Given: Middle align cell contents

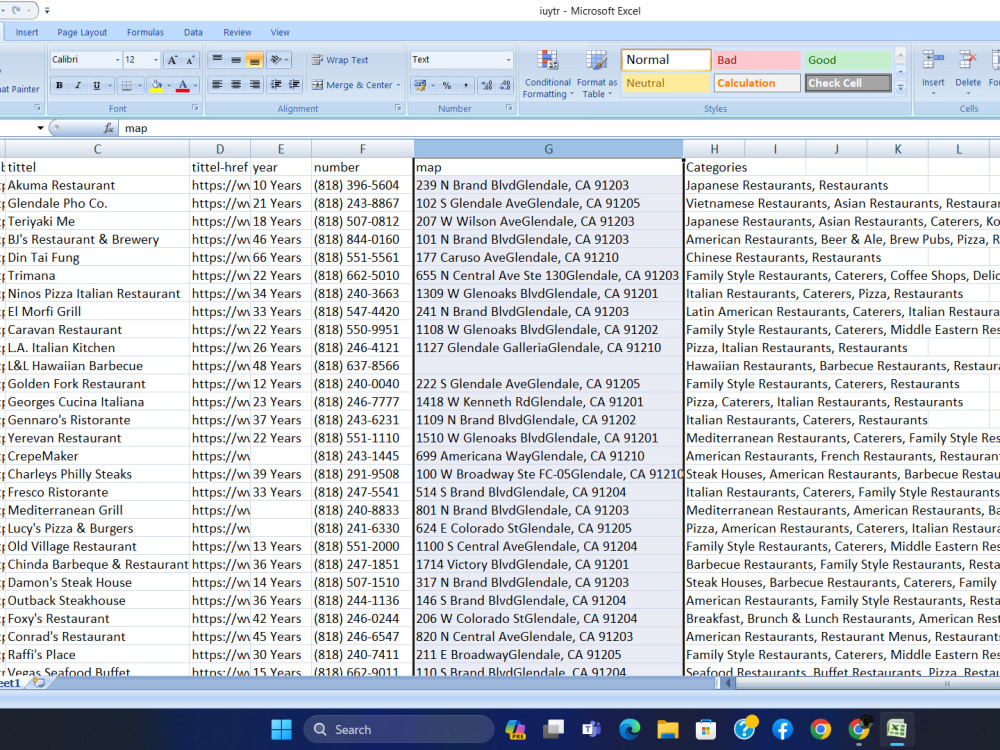Looking at the screenshot, I should (x=236, y=60).
